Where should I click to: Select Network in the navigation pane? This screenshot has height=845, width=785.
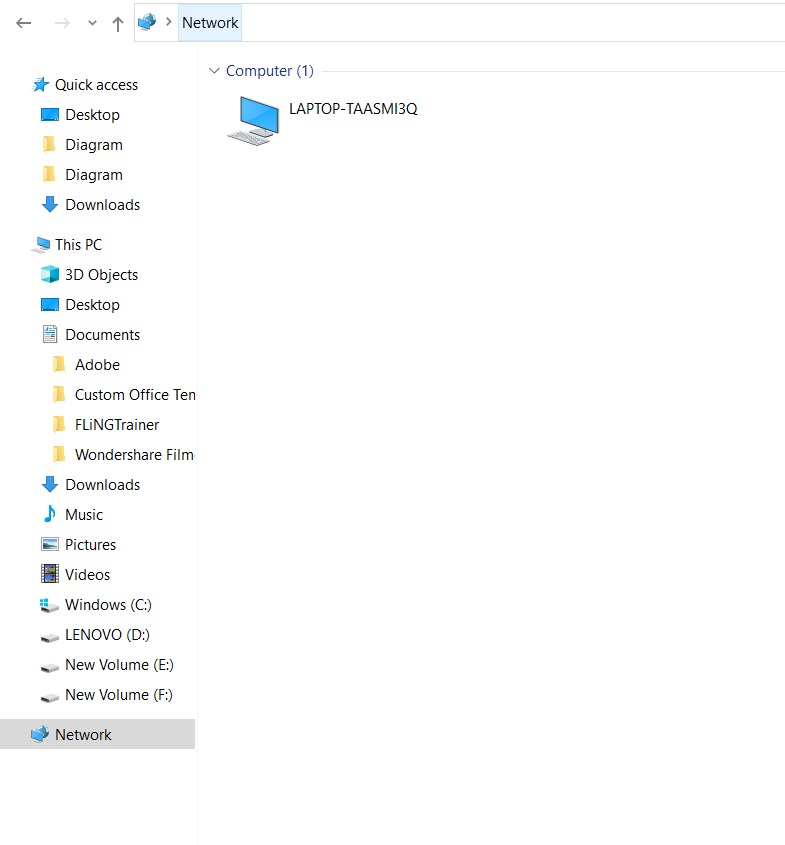[83, 735]
